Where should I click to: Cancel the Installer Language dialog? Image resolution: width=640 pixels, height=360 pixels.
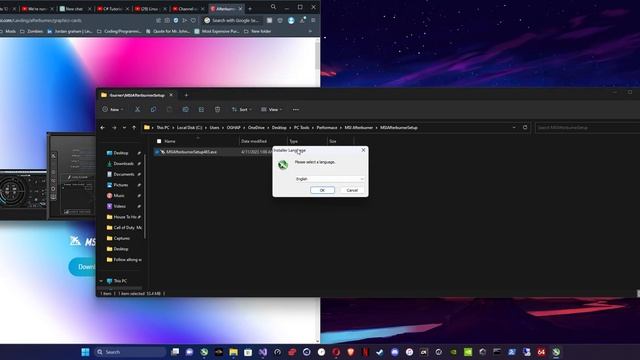point(352,190)
